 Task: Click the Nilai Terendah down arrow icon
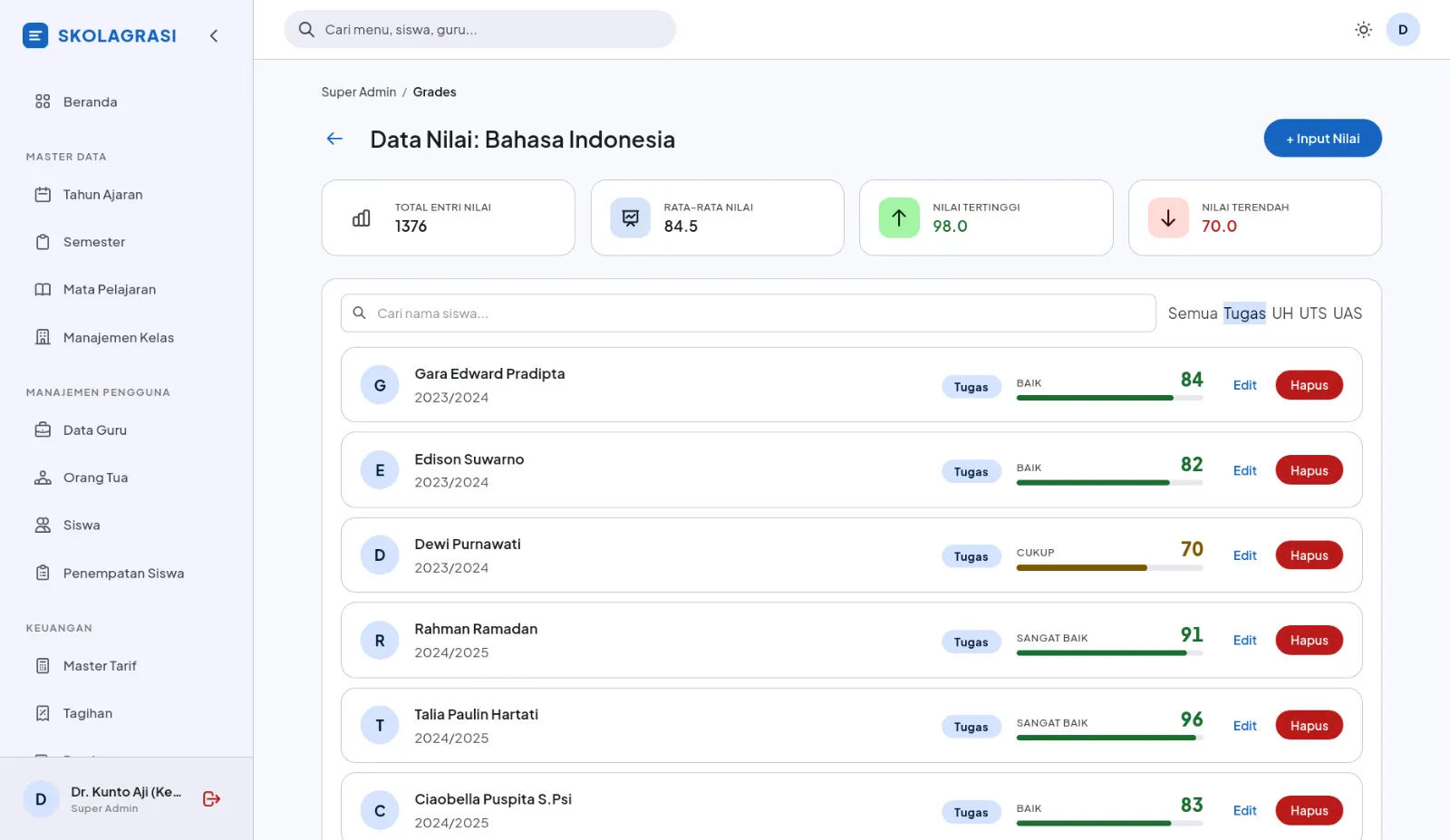coord(1168,217)
